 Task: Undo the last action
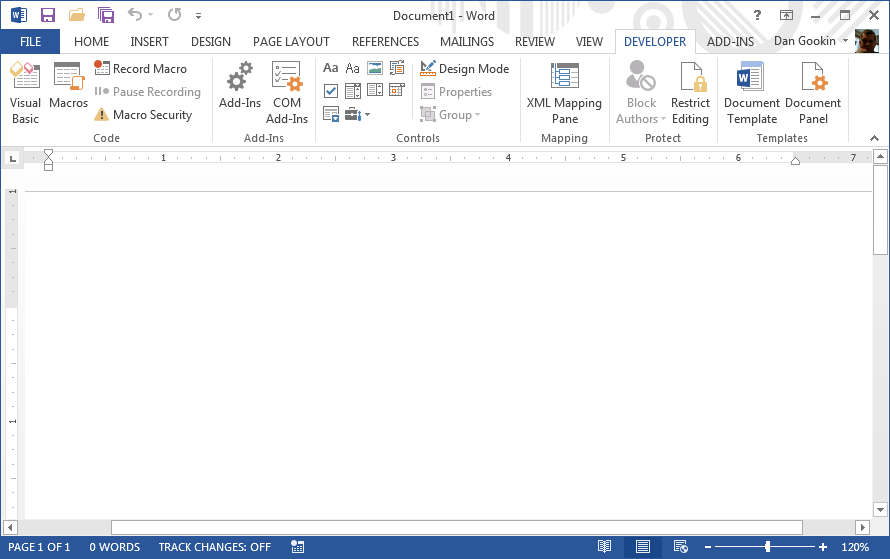pyautogui.click(x=135, y=15)
